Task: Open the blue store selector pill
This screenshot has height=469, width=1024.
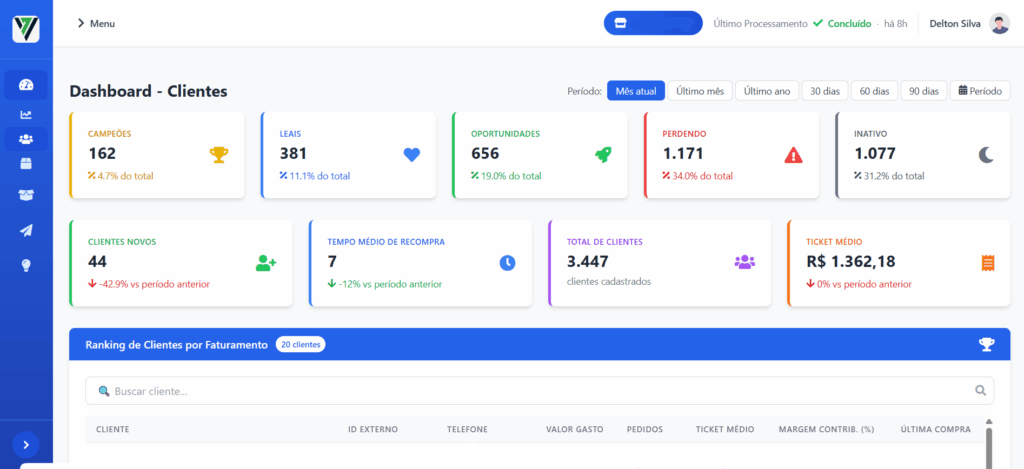Action: pyautogui.click(x=652, y=23)
